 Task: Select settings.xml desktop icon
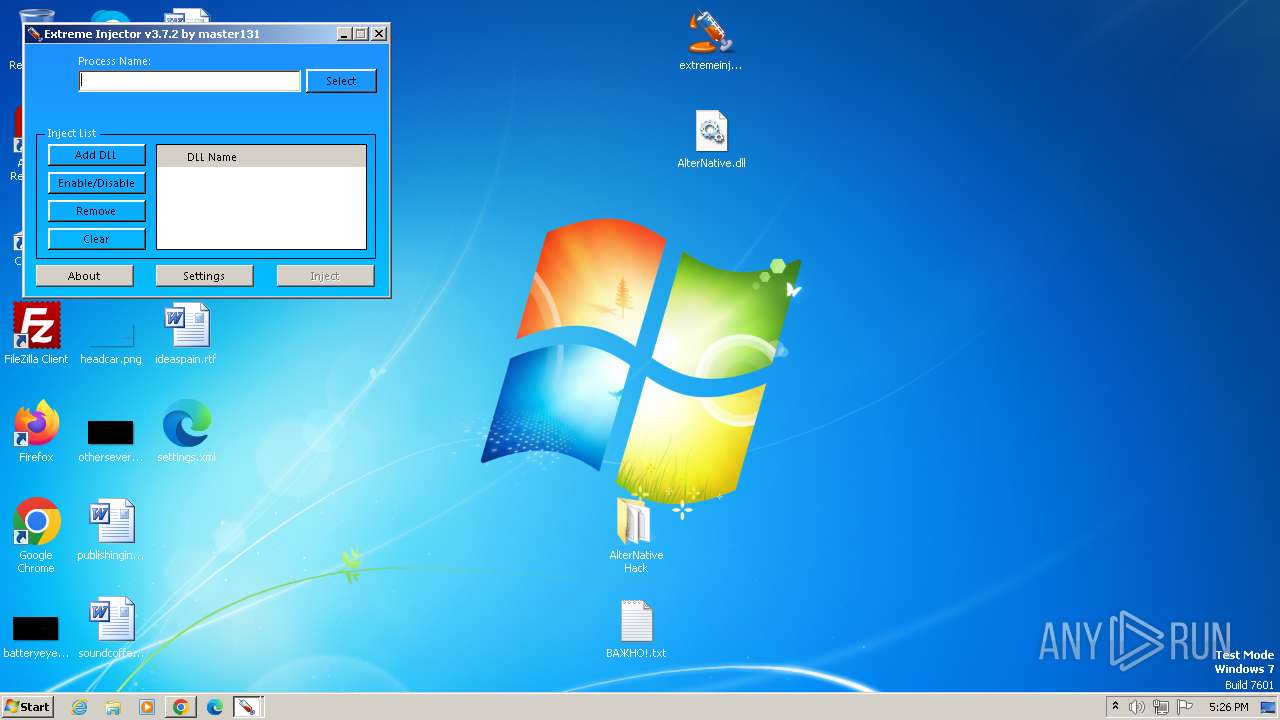[186, 431]
